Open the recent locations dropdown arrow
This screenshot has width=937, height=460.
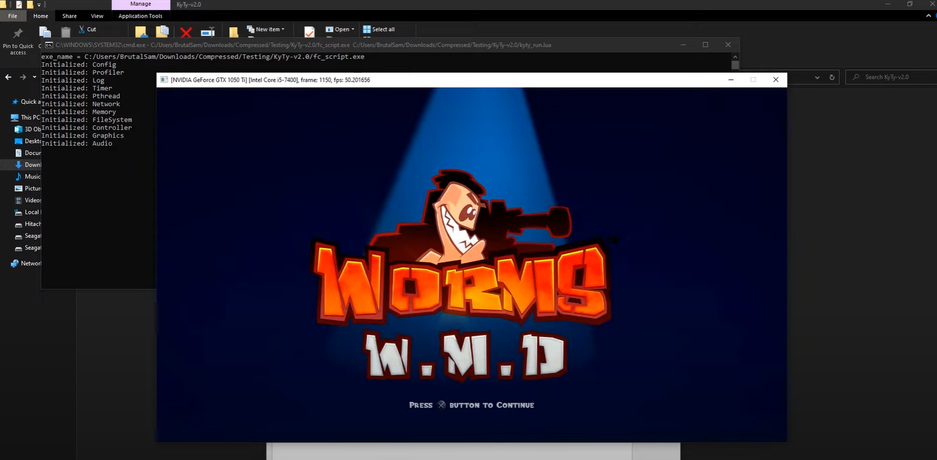[x=35, y=77]
